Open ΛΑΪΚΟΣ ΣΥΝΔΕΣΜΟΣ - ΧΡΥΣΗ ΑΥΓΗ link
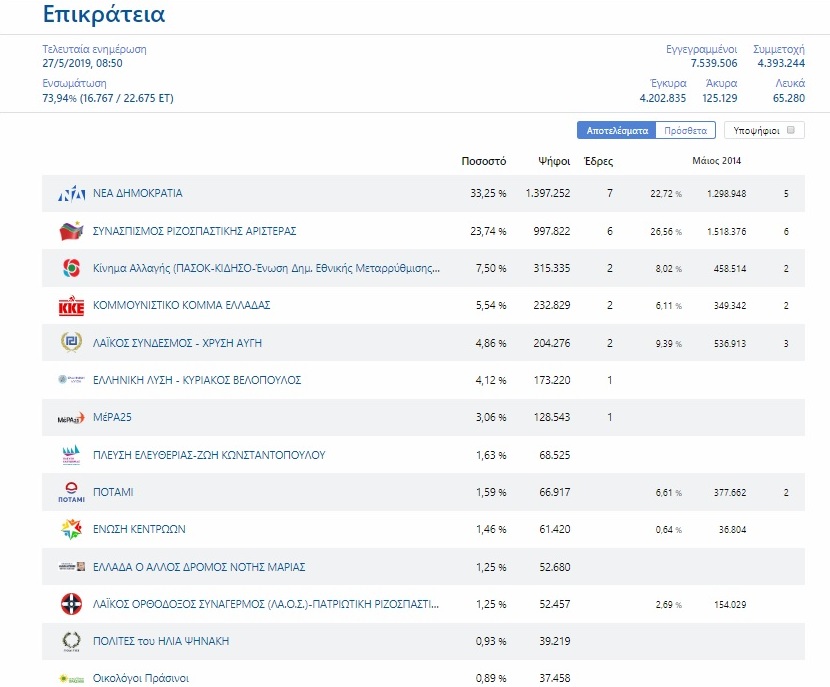830x687 pixels. (x=177, y=343)
